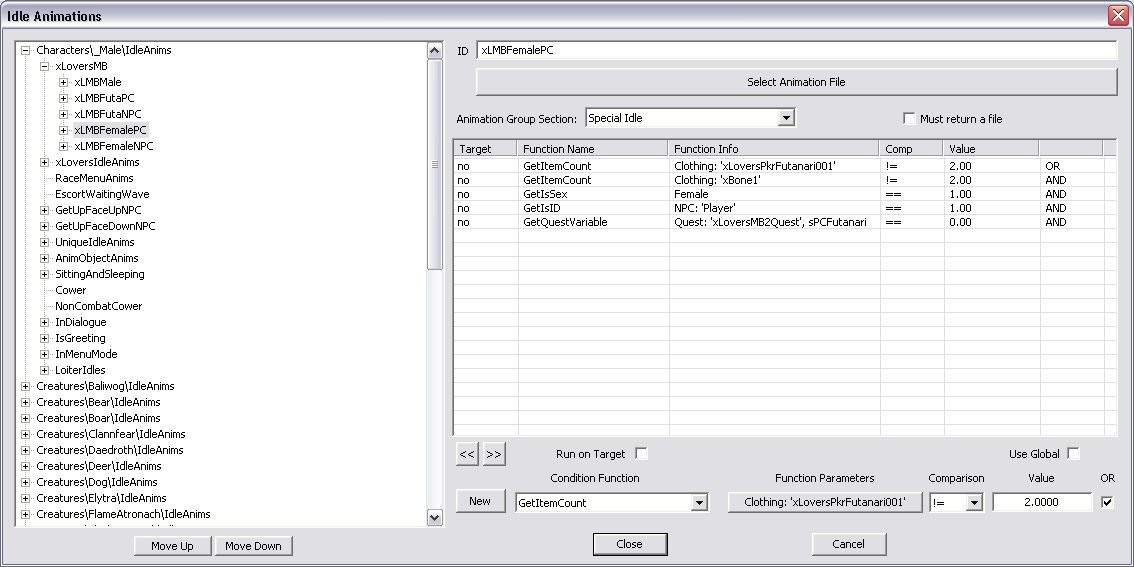1134x567 pixels.
Task: Select the RaceMenuAnims tree item
Action: point(94,178)
